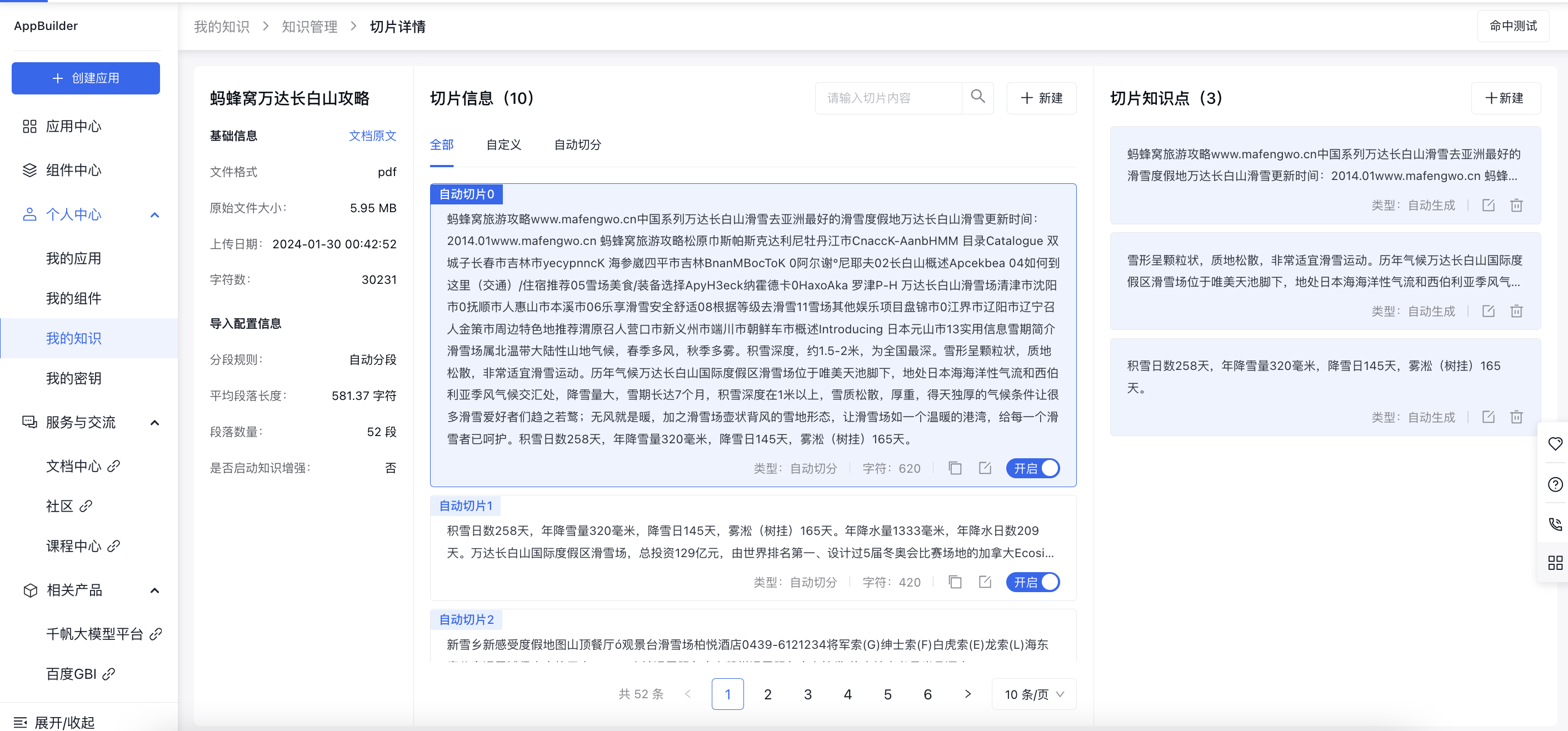Click the 应用中心 grid icon in sidebar
The width and height of the screenshot is (1568, 731).
point(29,126)
